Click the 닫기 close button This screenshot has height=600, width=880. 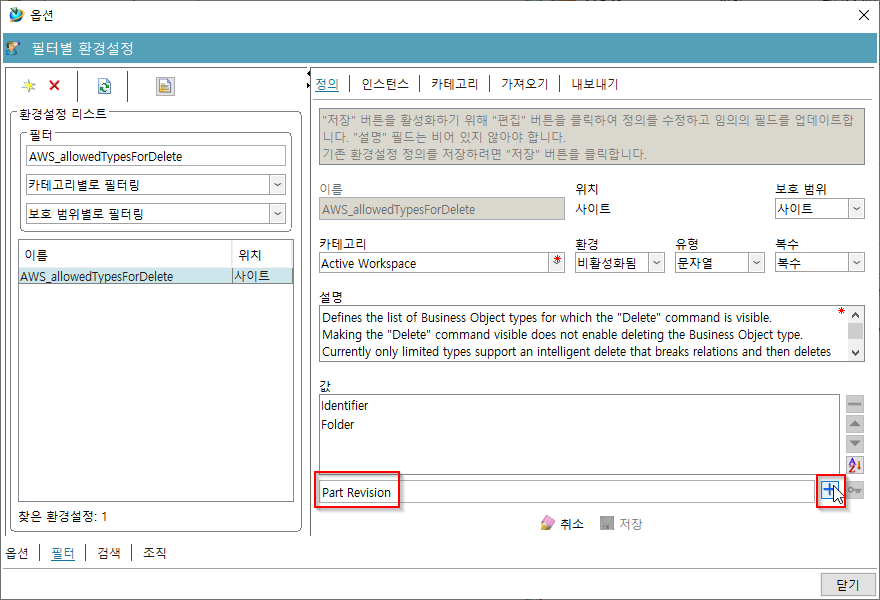click(847, 585)
